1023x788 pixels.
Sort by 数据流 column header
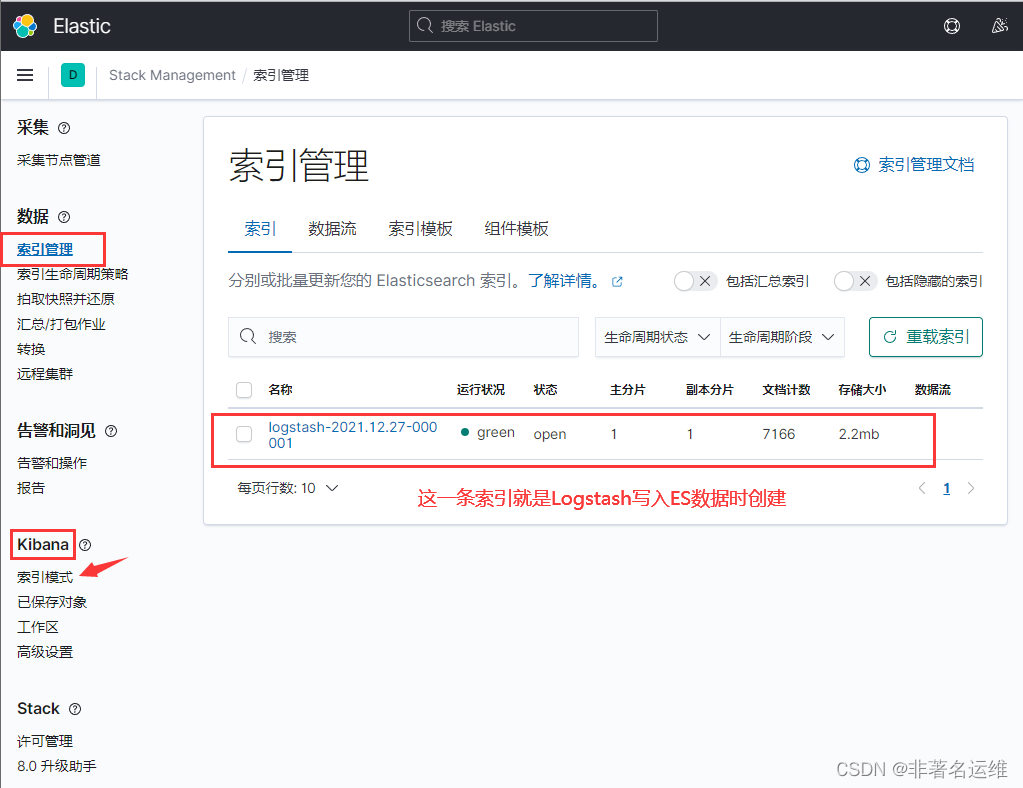click(x=933, y=389)
